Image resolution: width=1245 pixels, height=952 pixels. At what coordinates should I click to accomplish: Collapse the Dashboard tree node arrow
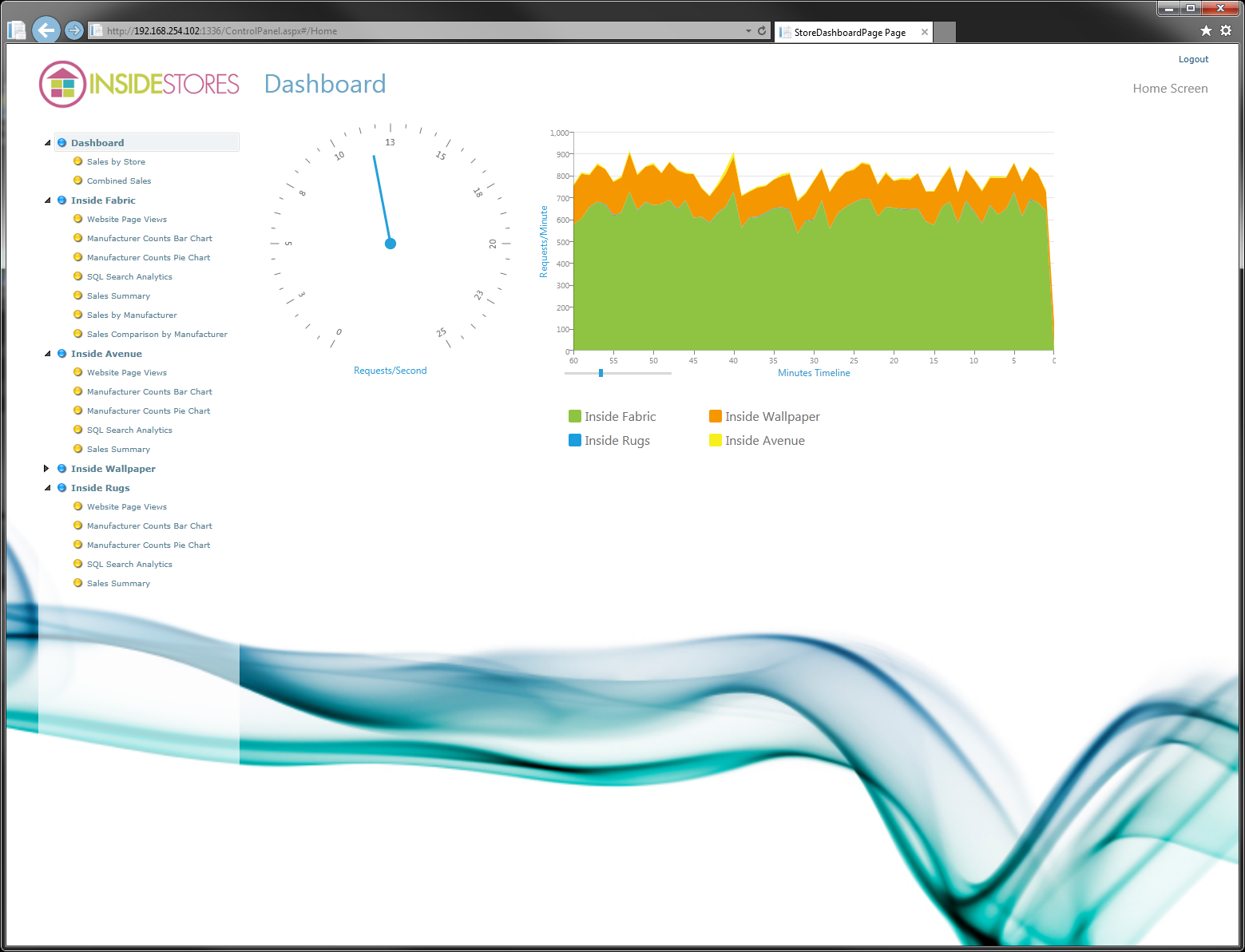(47, 143)
